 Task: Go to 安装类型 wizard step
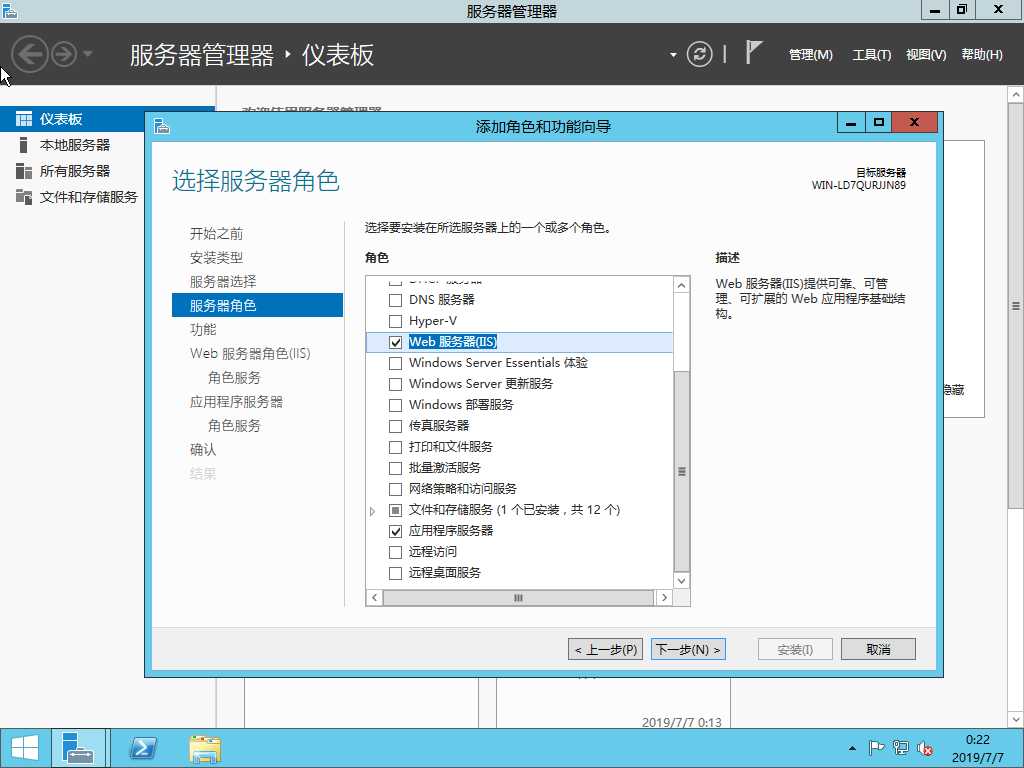tap(216, 258)
